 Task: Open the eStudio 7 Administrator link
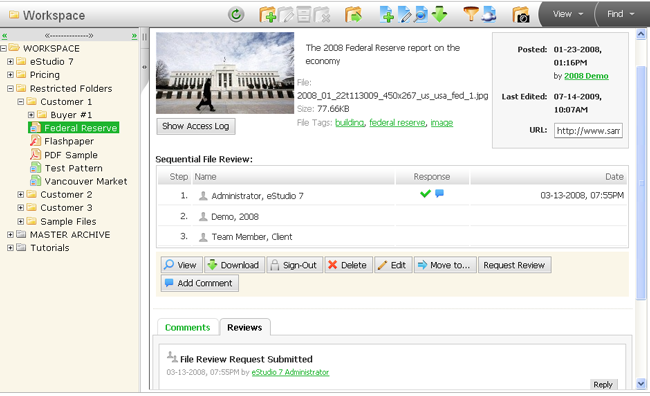[x=290, y=372]
